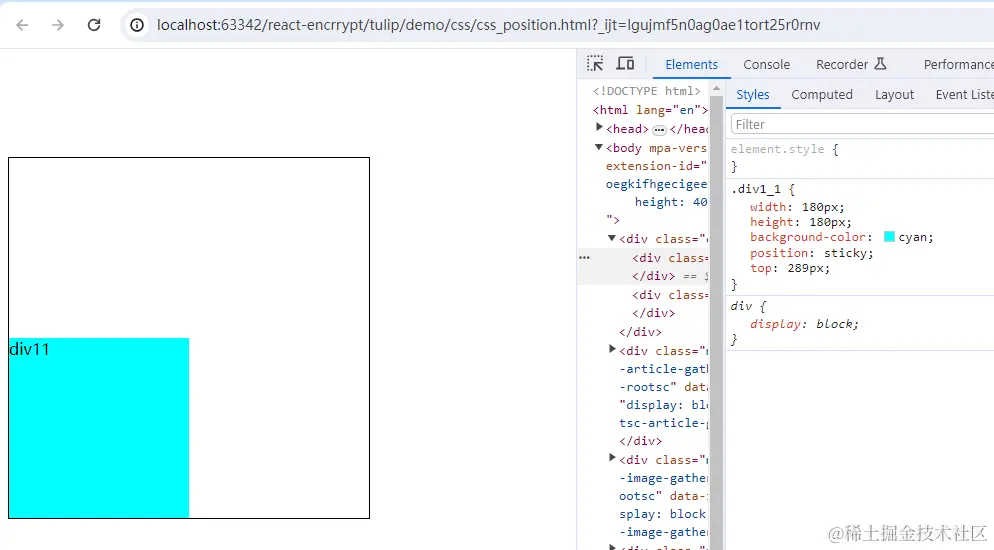Select the html lang="en" node

[x=650, y=110]
